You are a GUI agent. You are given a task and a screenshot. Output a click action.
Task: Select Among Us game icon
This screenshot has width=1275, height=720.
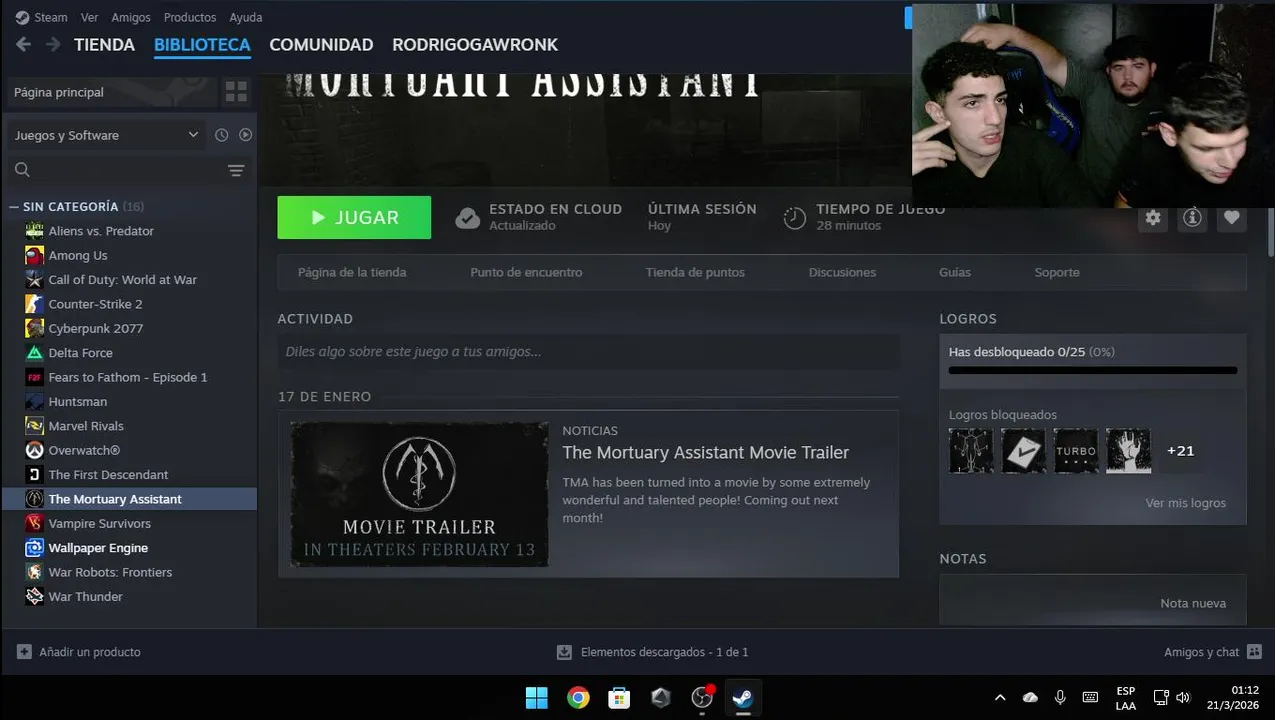coord(34,255)
